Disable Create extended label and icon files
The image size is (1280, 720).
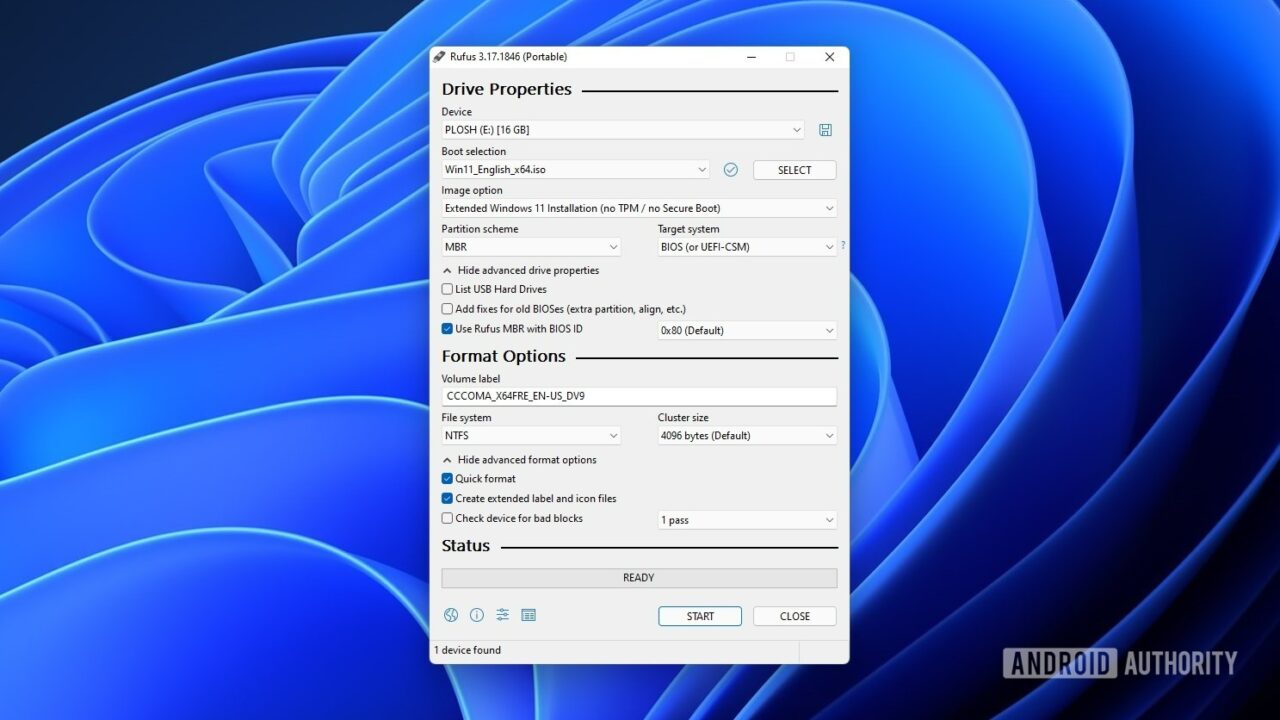pyautogui.click(x=447, y=498)
